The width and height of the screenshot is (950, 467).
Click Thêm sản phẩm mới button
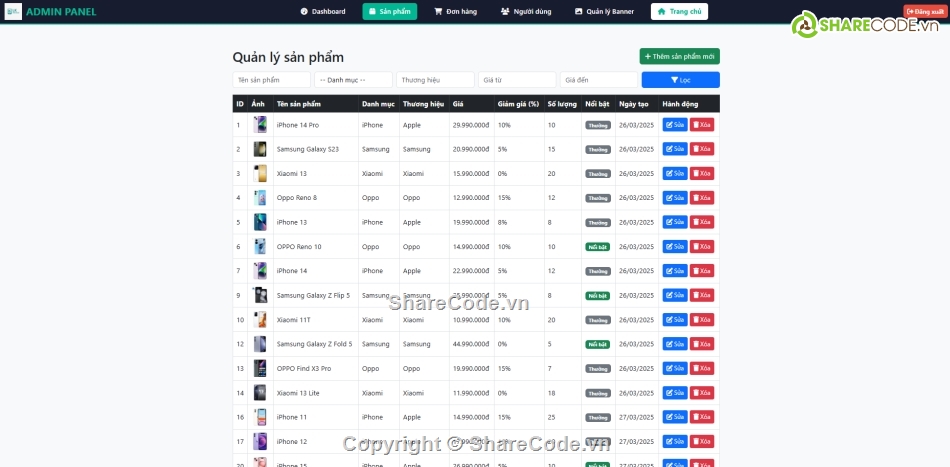[679, 56]
